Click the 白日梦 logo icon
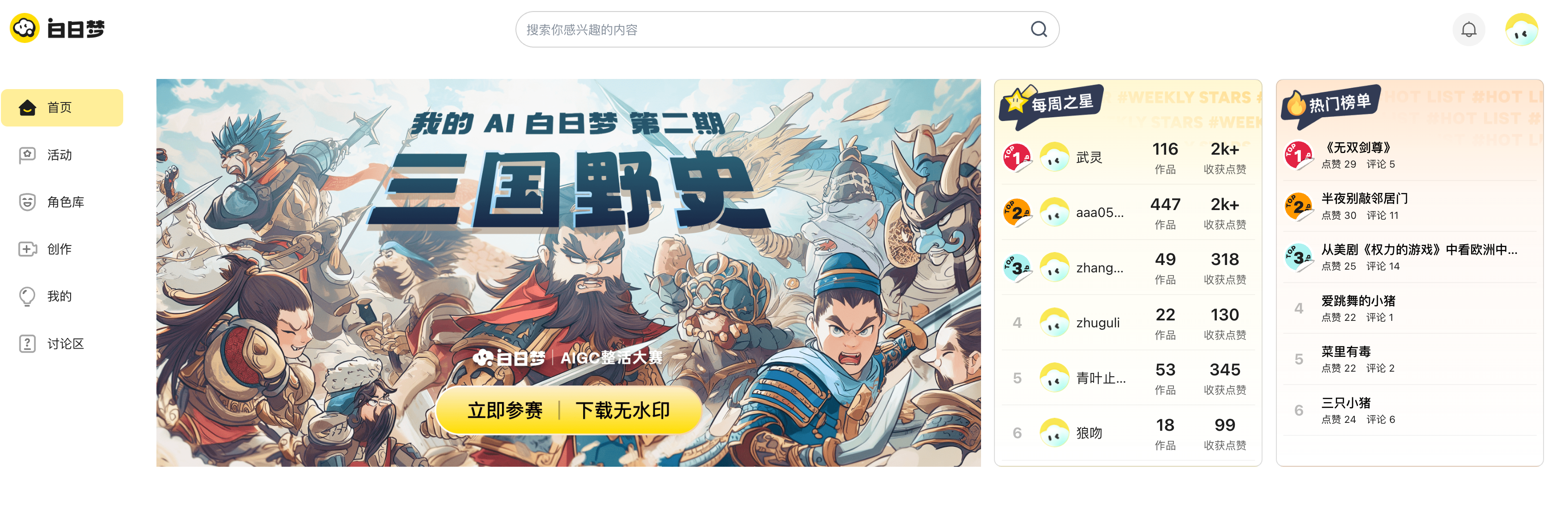The height and width of the screenshot is (518, 1568). tap(25, 28)
